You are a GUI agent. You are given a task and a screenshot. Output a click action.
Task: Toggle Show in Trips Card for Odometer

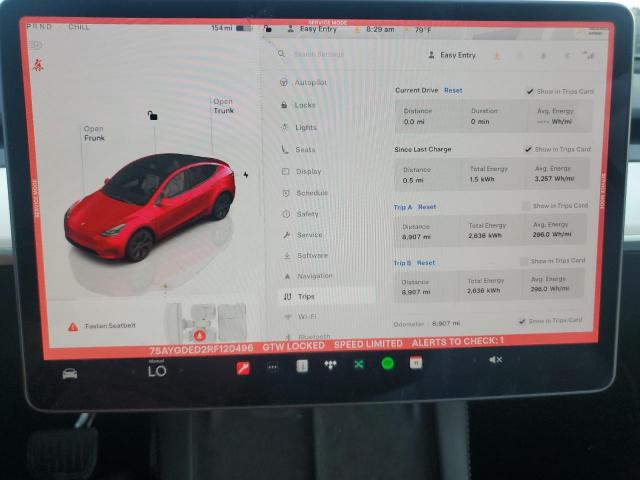[x=522, y=321]
